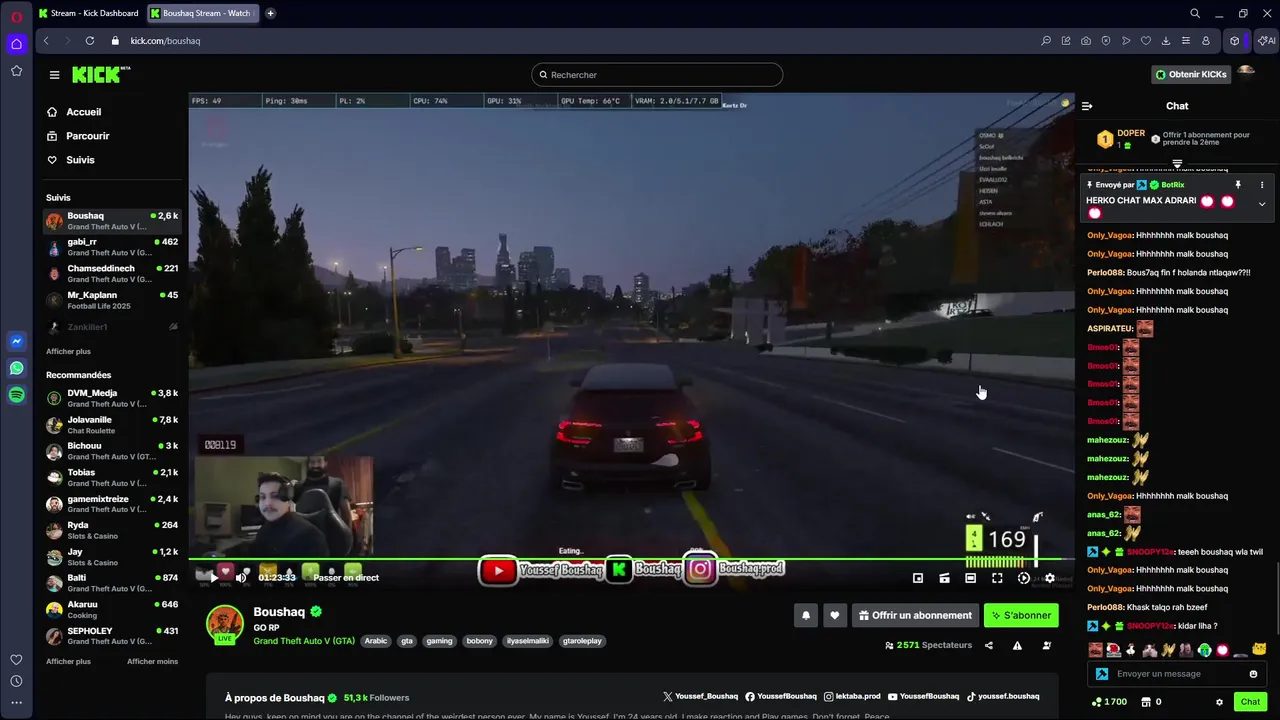This screenshot has width=1280, height=720.
Task: Open sidebar history clock icon
Action: pos(16,681)
